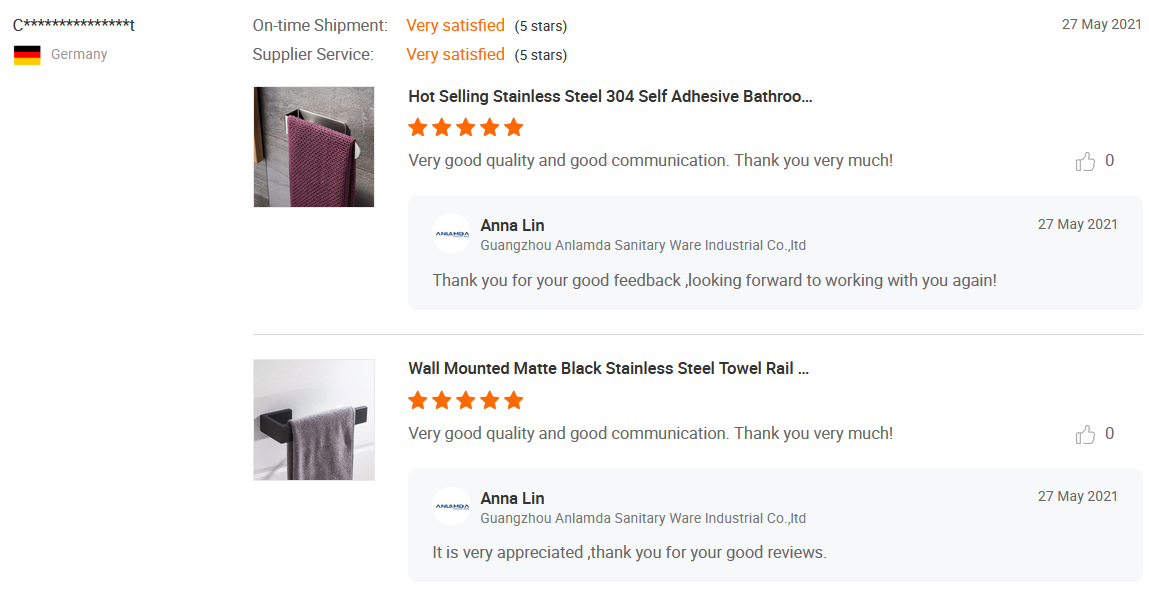Click the On-time Shipment Very satisfied rating
Screen dimensions: 1149x600
tap(455, 25)
